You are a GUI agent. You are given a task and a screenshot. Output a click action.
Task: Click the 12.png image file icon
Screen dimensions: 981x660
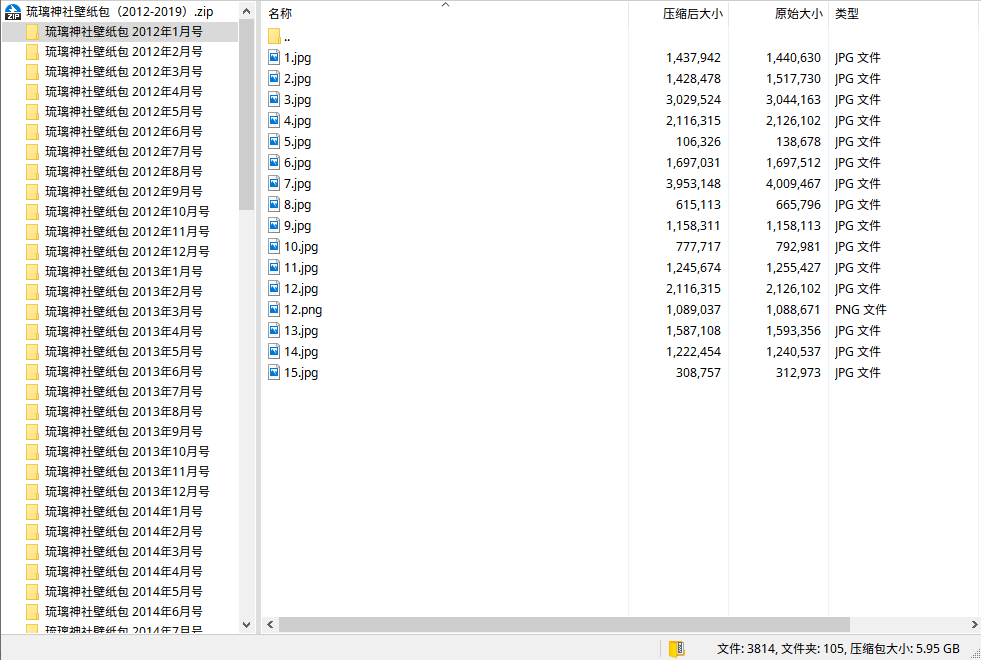[x=275, y=310]
